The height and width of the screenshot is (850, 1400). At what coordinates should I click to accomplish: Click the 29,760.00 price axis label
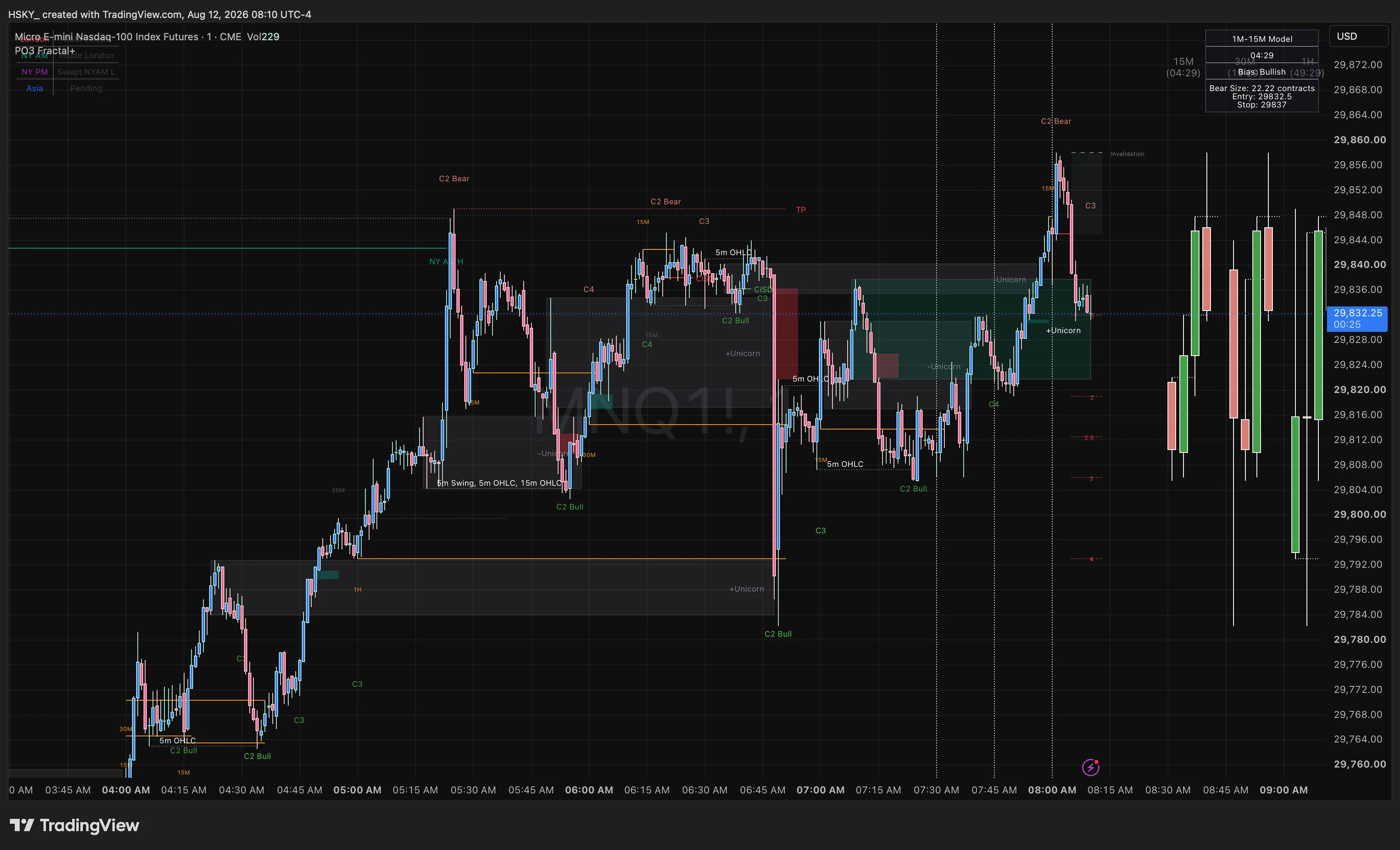tap(1359, 764)
